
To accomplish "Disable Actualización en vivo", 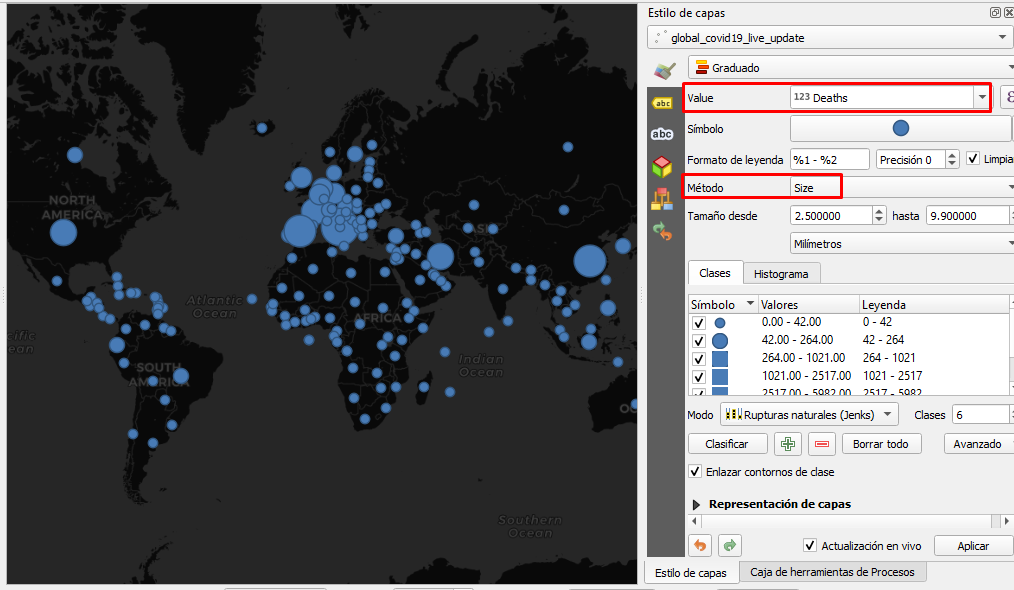I will coord(811,545).
